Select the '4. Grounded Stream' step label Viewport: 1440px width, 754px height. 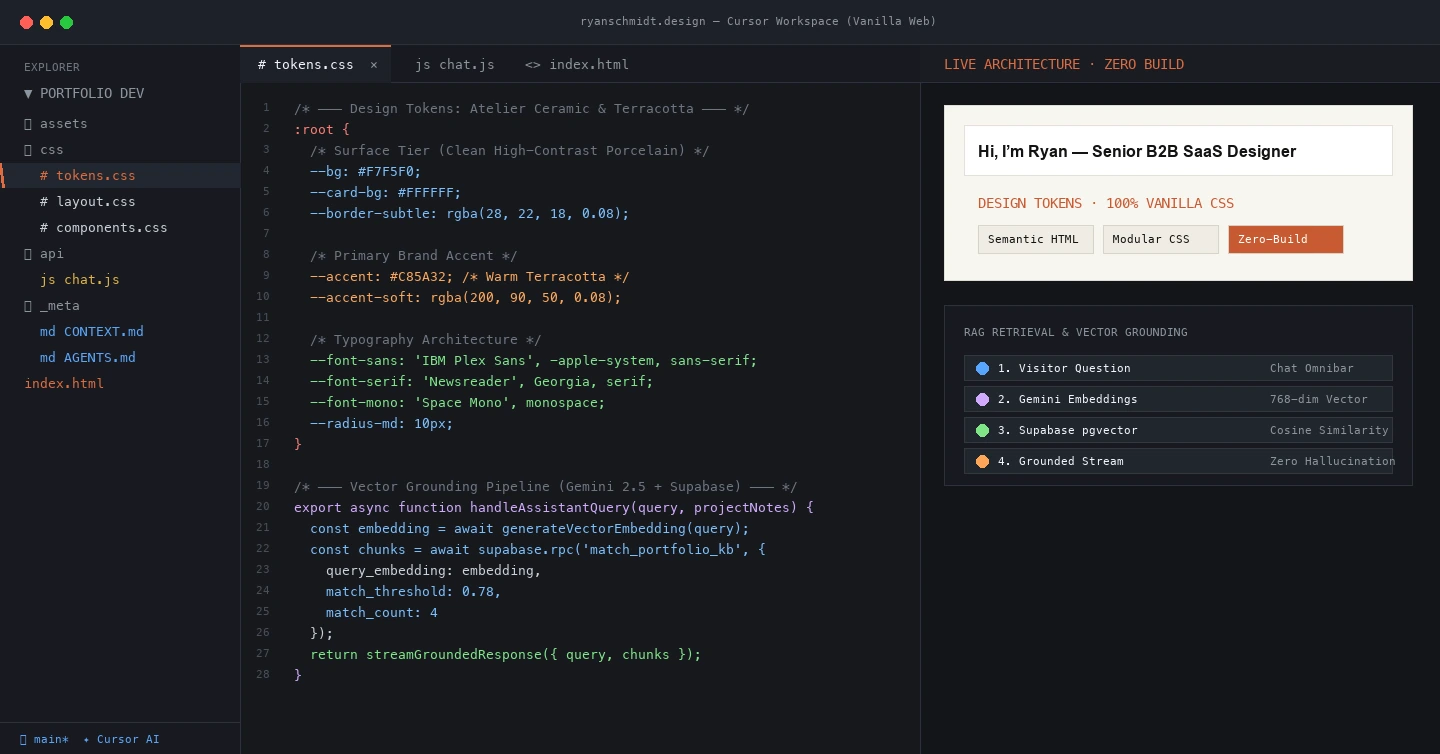1061,462
